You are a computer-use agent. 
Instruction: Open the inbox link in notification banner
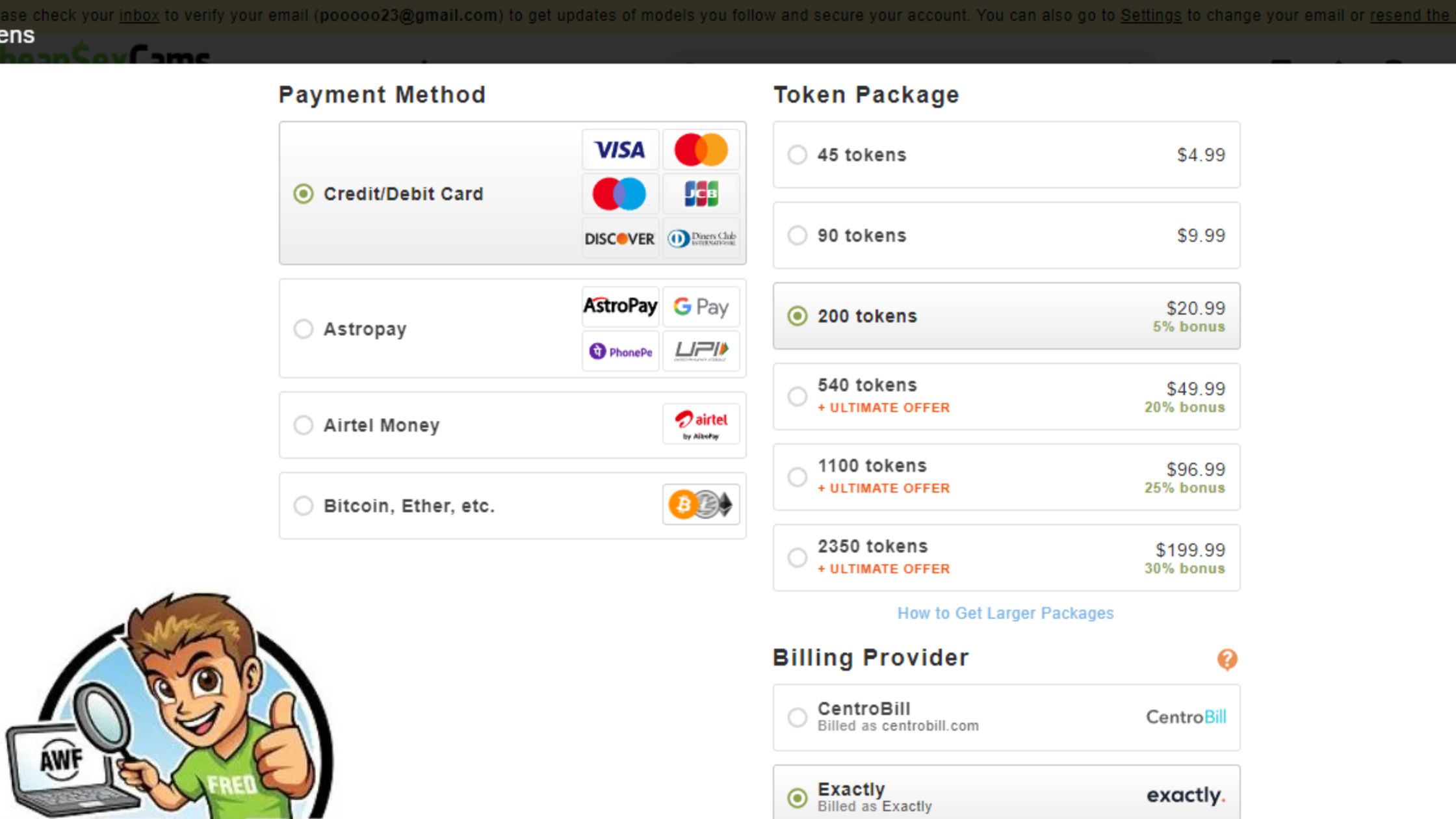[139, 15]
